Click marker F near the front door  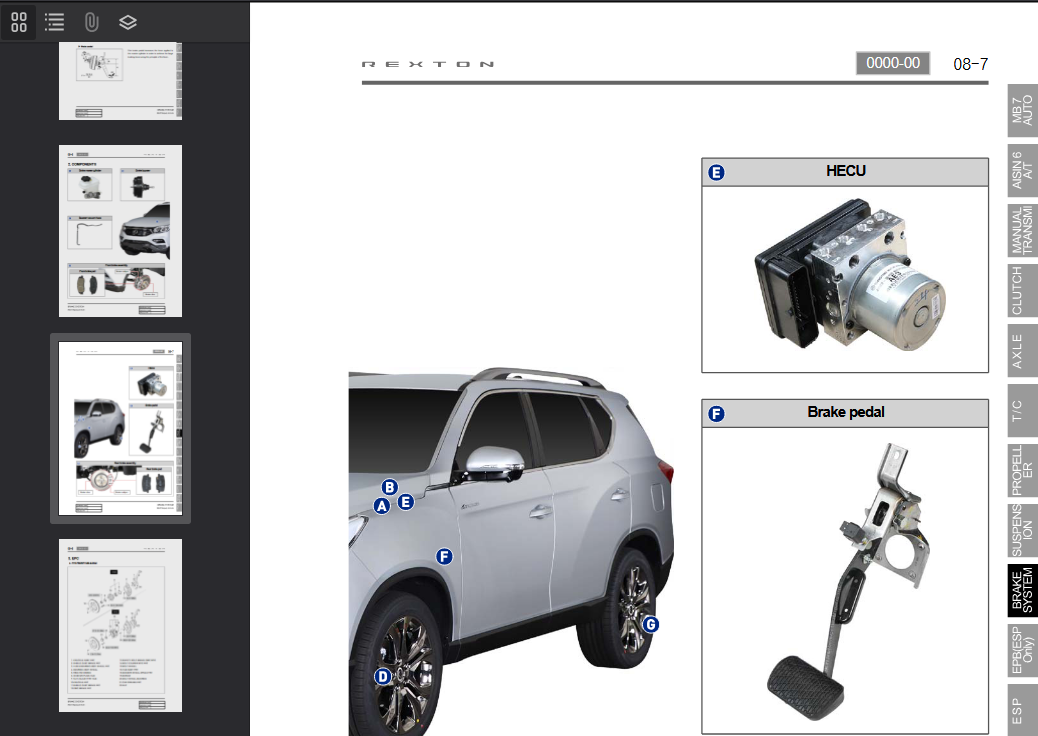(444, 557)
